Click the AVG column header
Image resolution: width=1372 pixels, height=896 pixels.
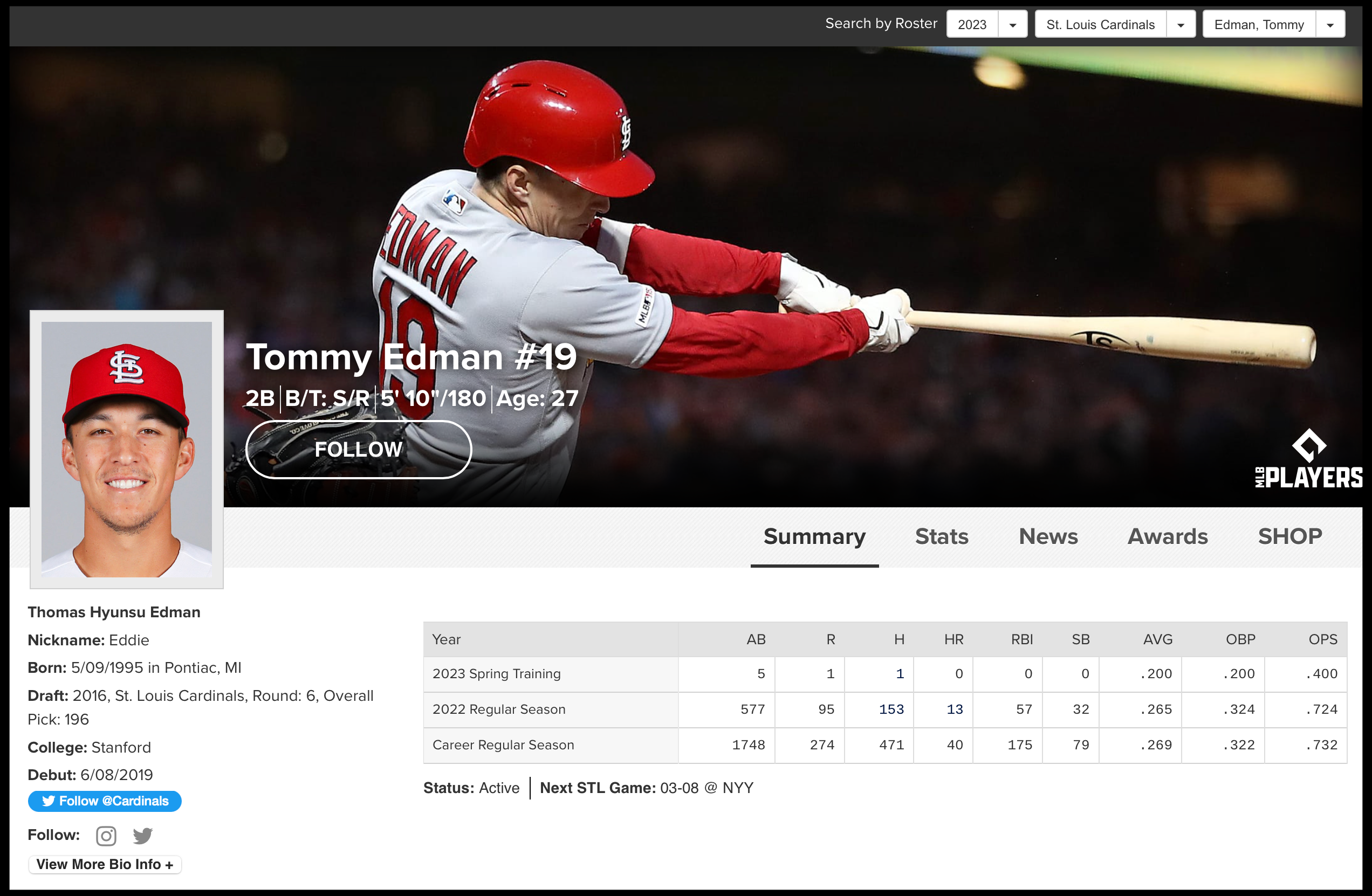[1157, 639]
